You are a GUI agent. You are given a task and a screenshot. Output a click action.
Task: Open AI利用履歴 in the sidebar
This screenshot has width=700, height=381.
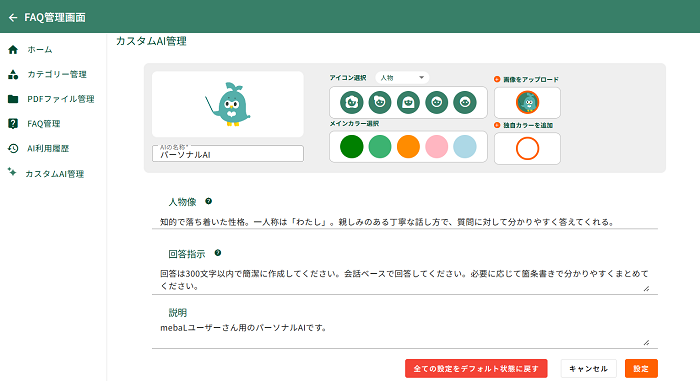(x=48, y=148)
